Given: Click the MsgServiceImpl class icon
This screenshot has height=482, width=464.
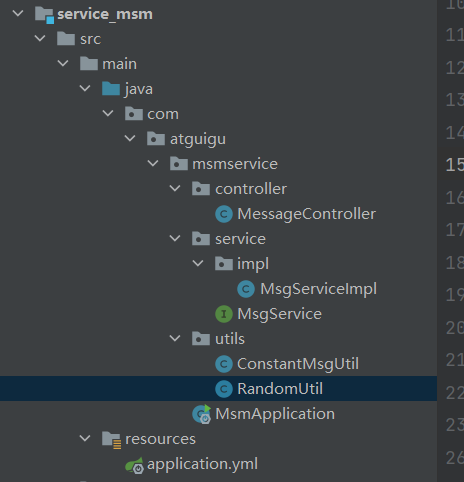Looking at the screenshot, I should click(x=246, y=289).
